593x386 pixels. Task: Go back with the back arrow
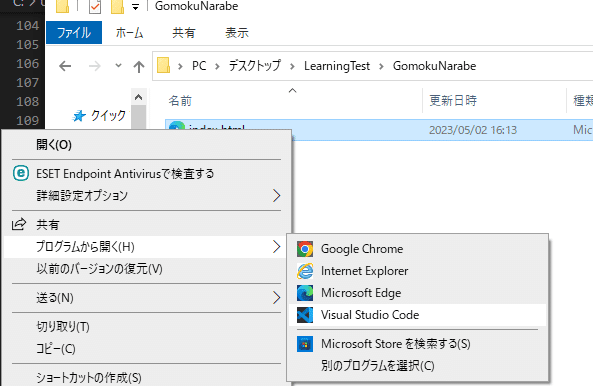tap(65, 67)
